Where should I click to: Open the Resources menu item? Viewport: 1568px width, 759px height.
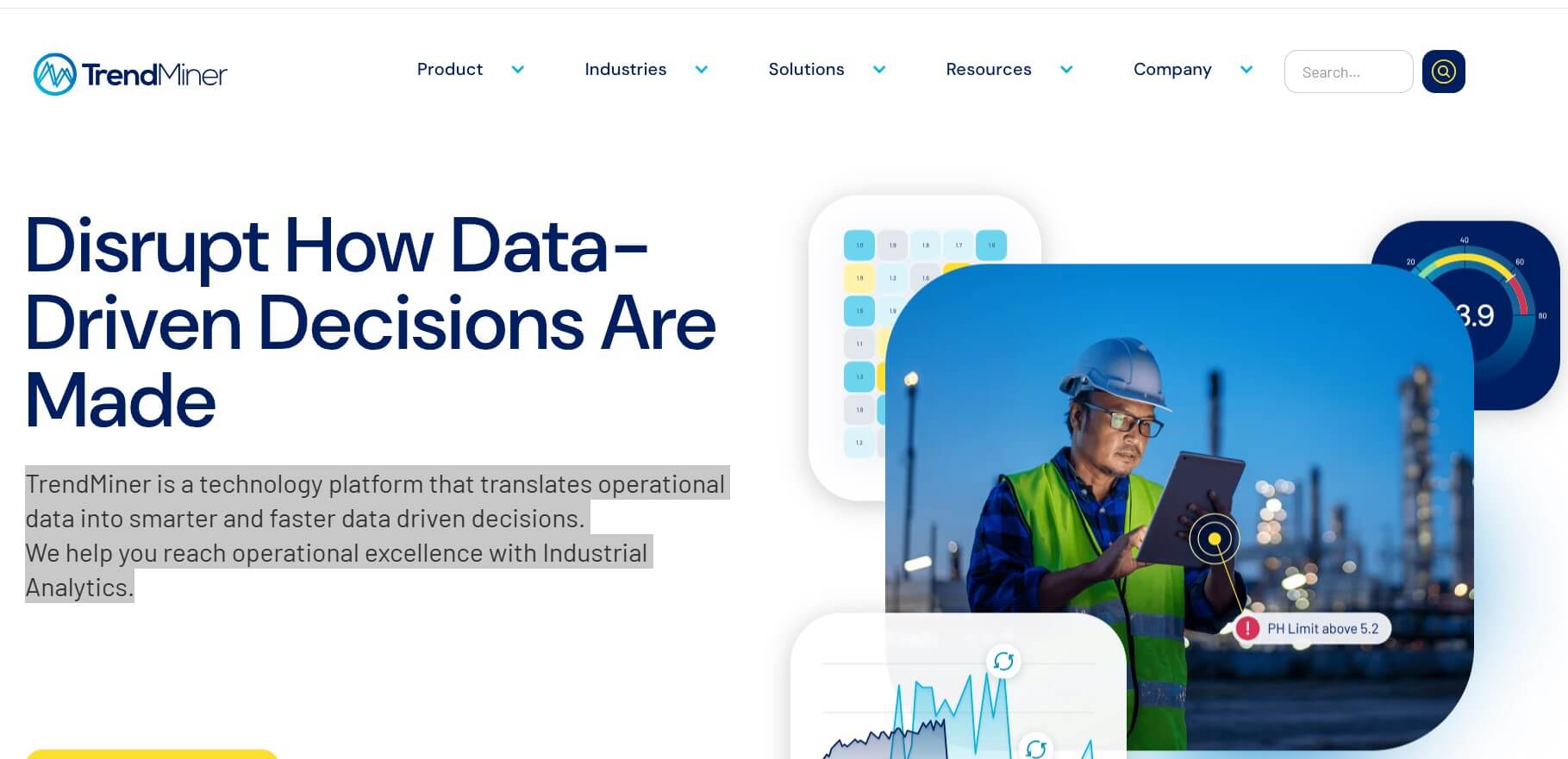[x=989, y=69]
